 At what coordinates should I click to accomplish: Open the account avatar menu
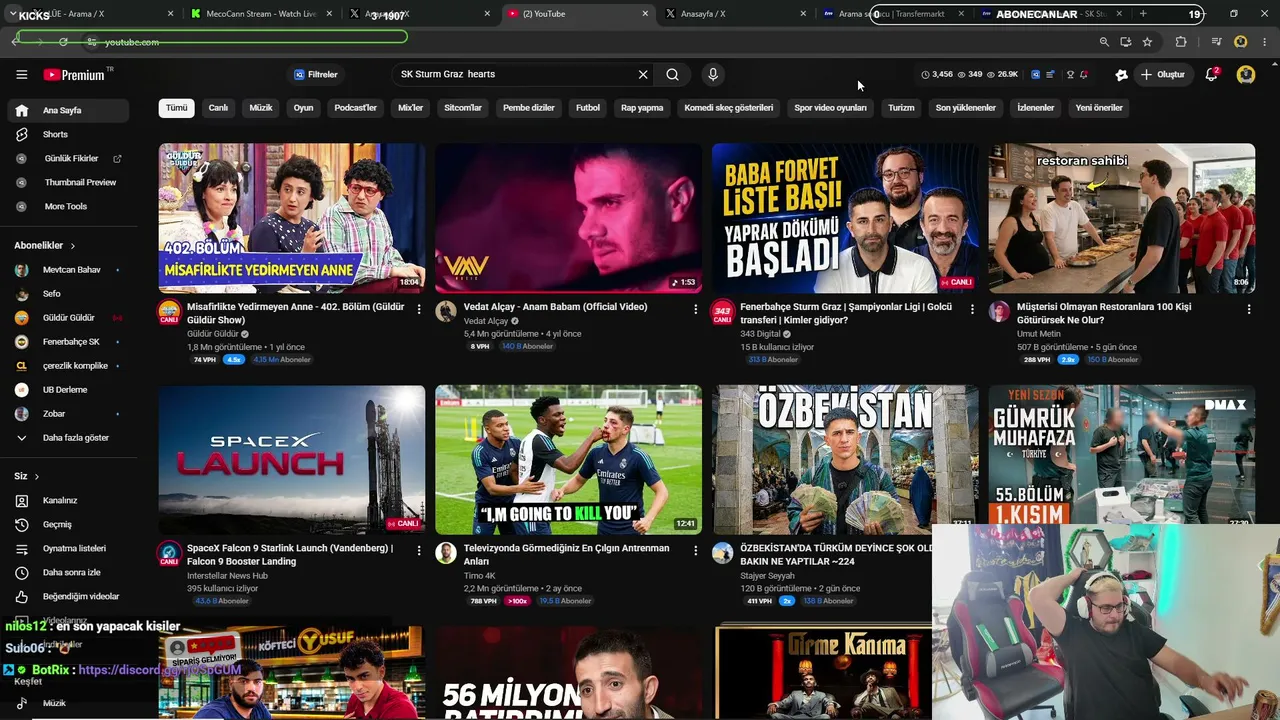1246,74
